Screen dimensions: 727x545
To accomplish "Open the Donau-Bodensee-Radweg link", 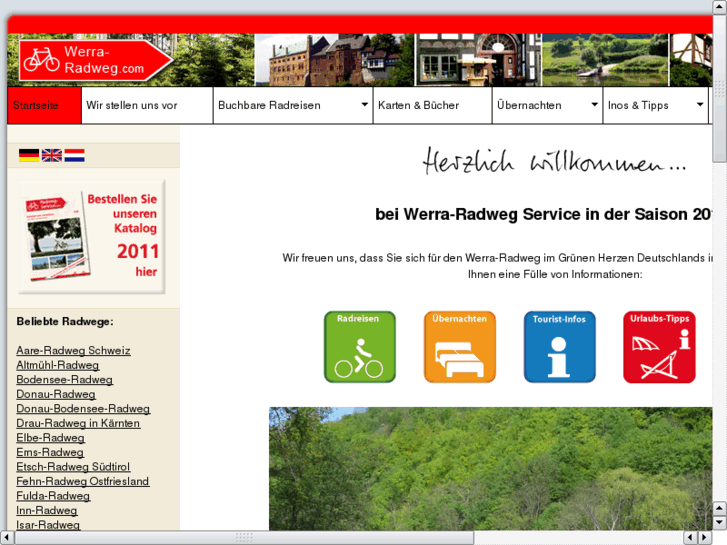I will coord(83,409).
